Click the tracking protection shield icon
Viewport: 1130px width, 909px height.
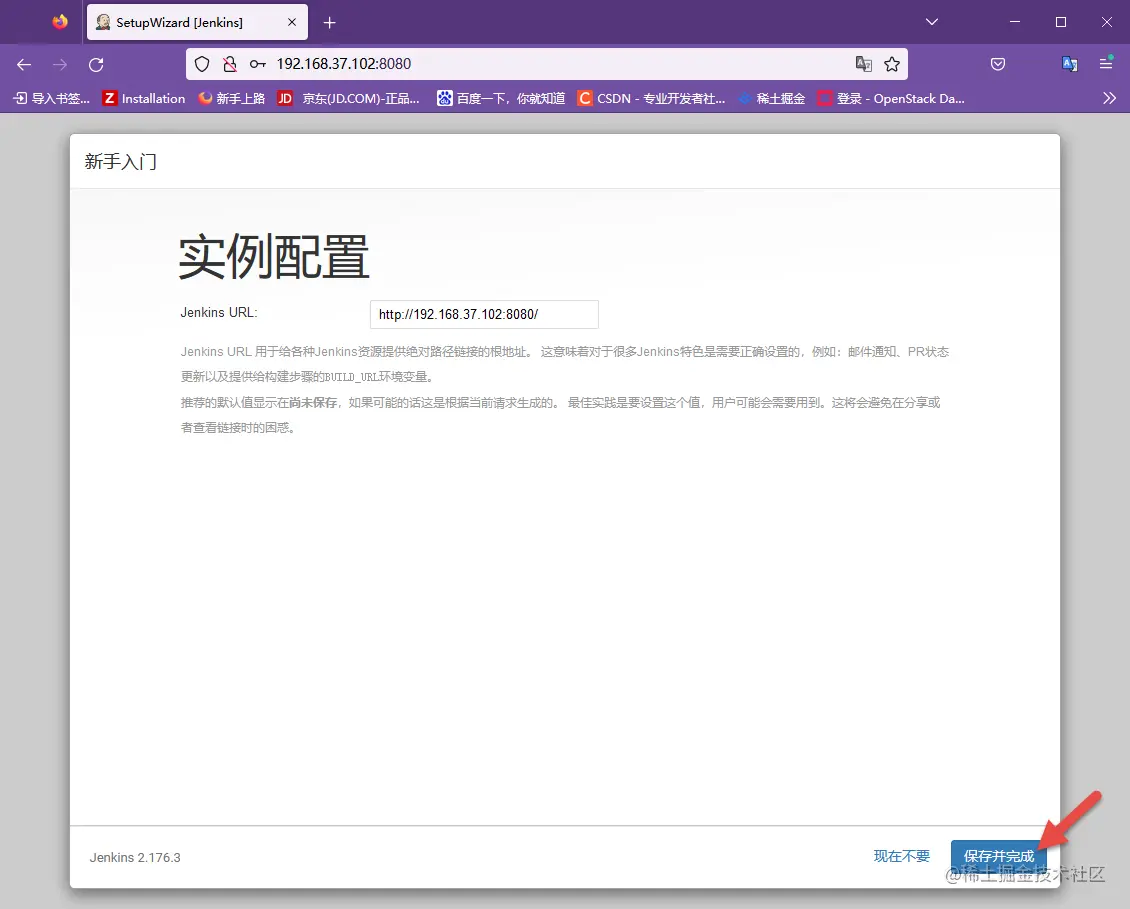coord(203,64)
